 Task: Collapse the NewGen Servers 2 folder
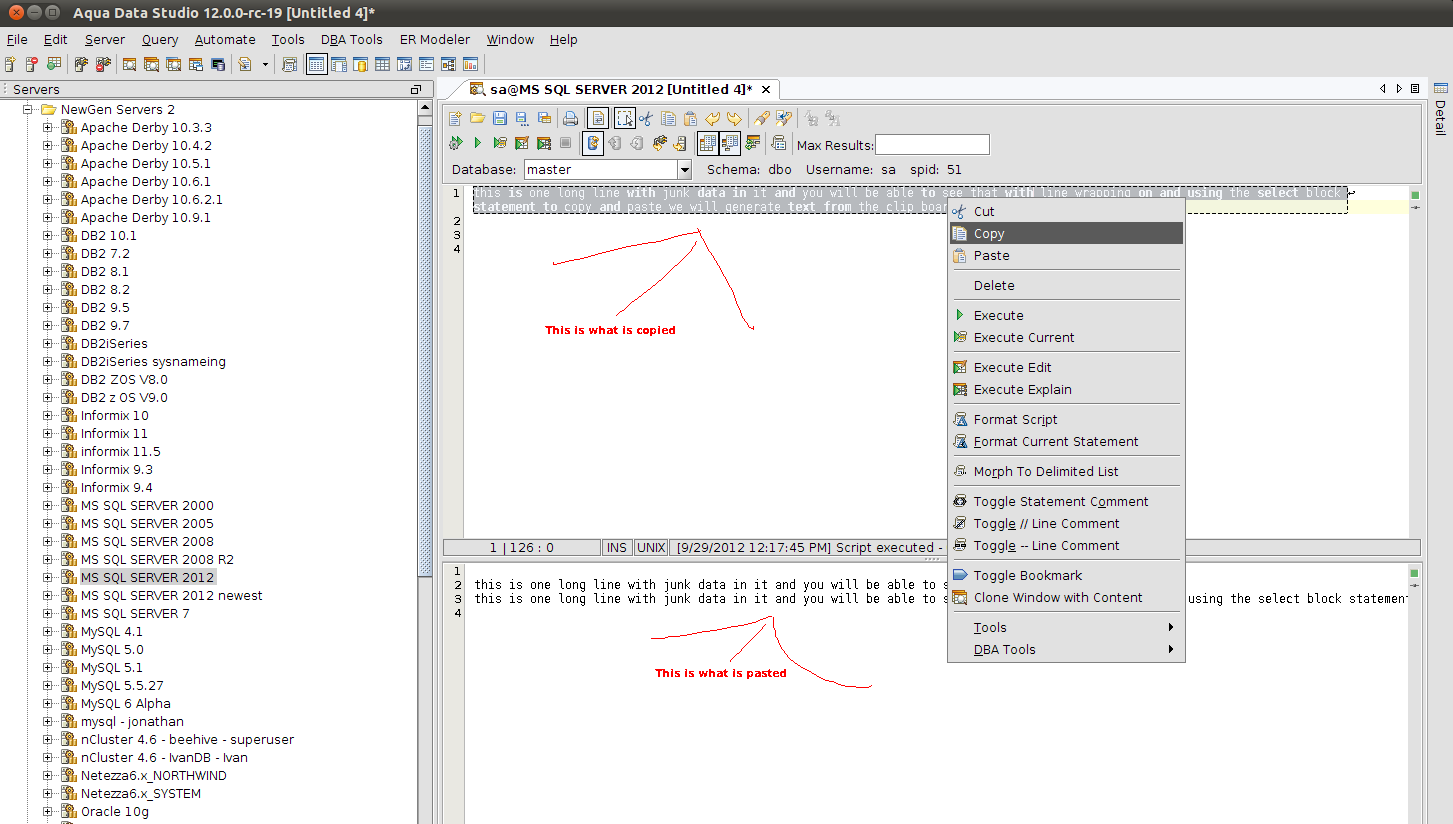(x=29, y=109)
